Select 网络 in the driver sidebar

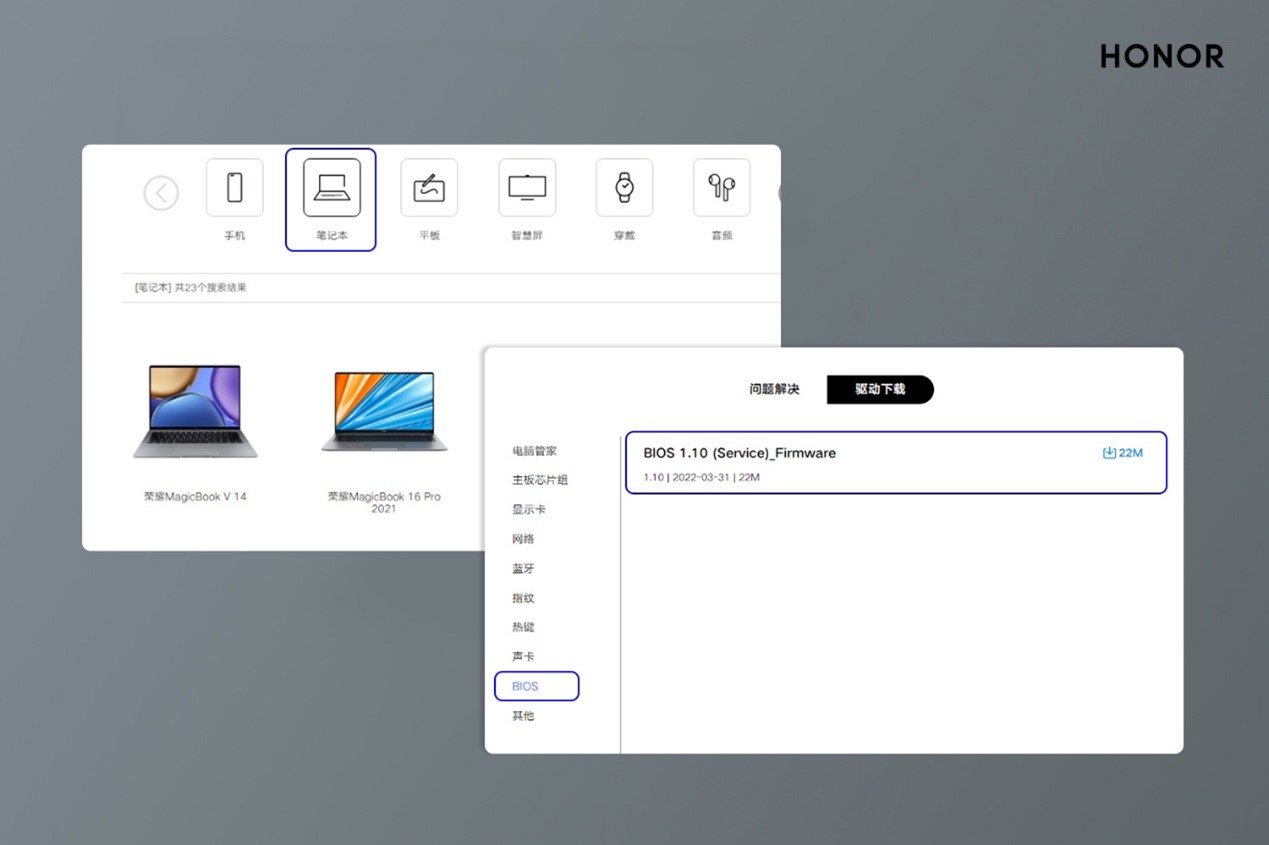click(523, 539)
